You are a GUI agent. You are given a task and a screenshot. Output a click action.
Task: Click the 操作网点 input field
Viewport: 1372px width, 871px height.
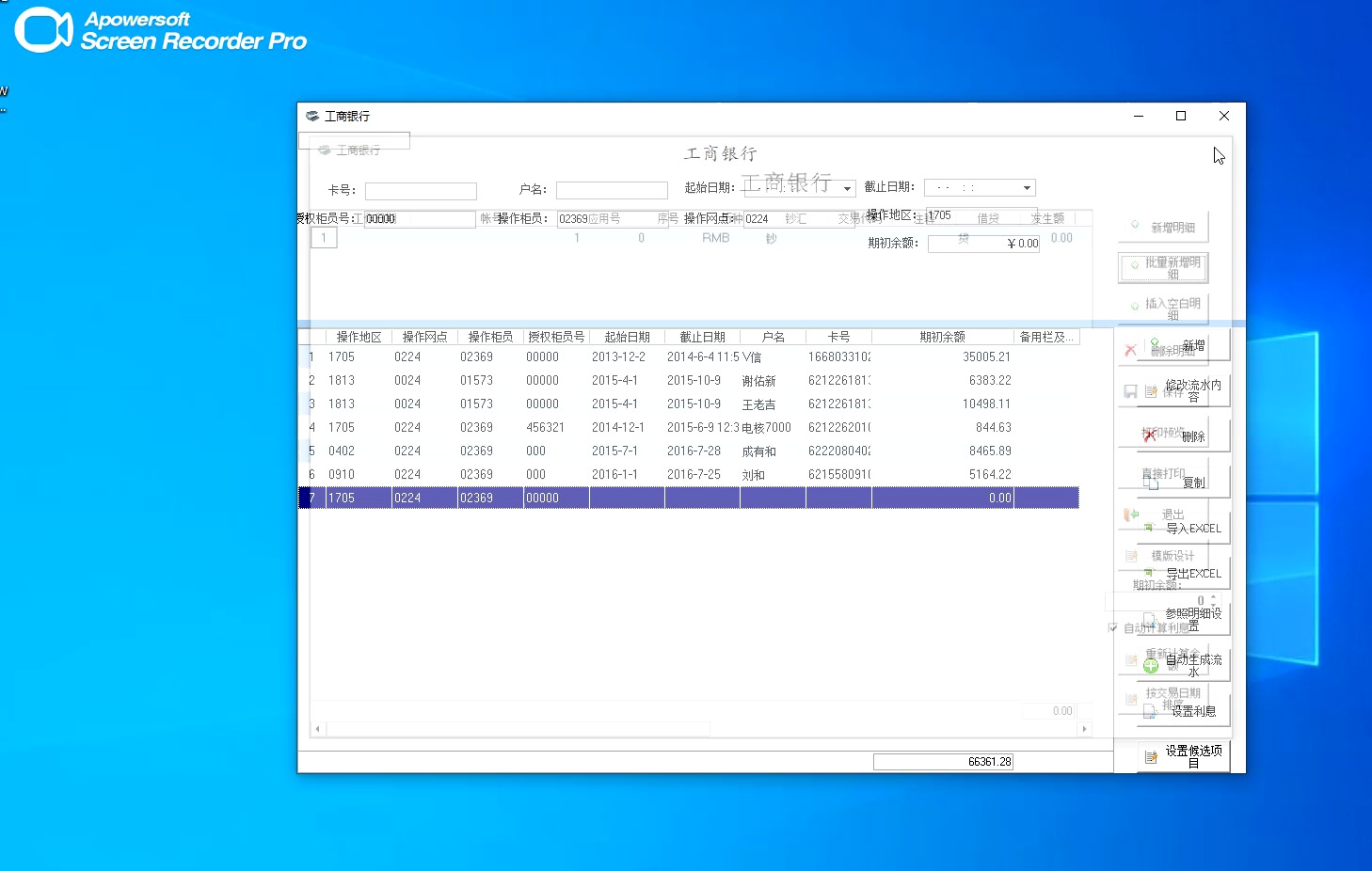point(799,219)
